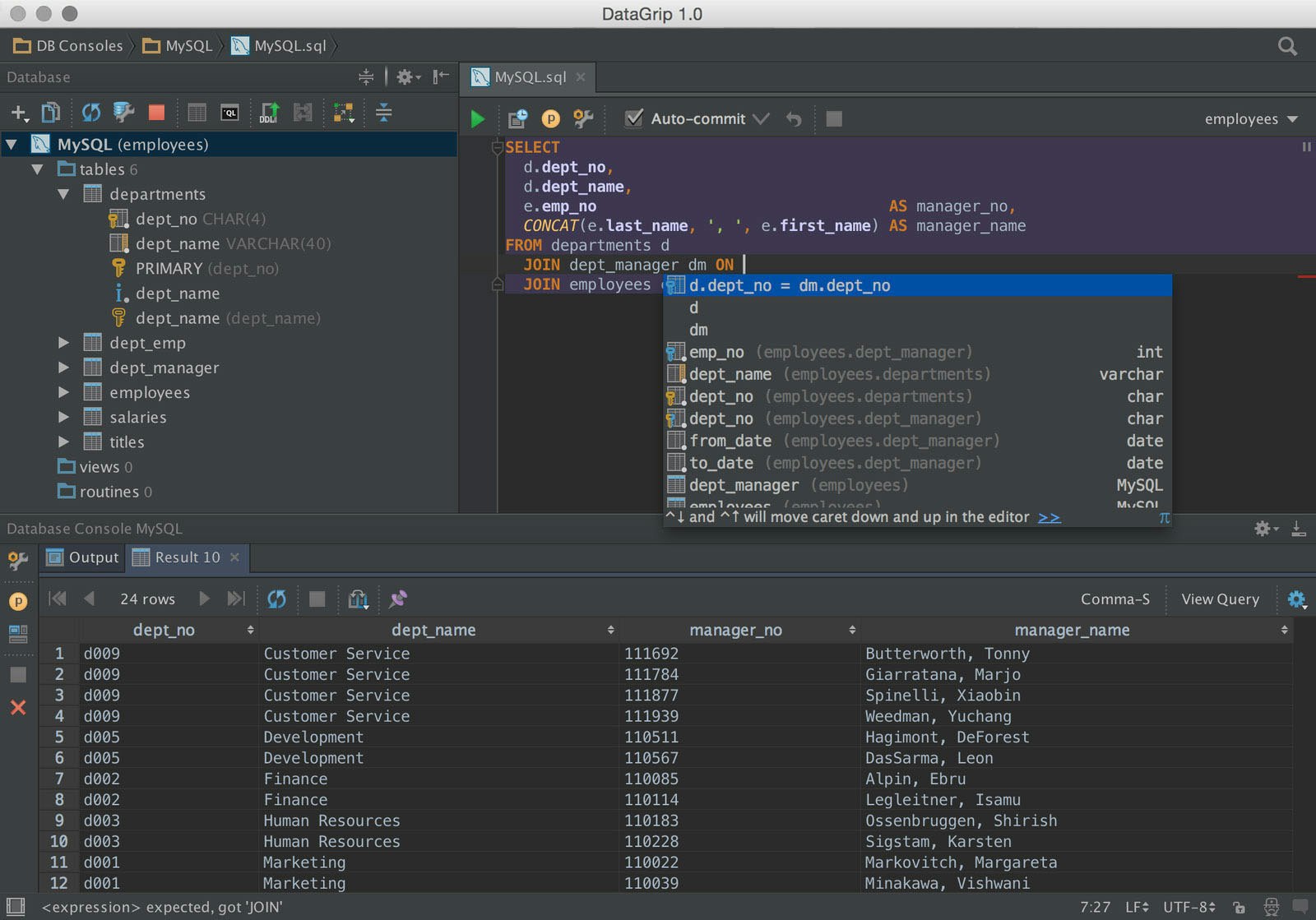Click the magnifier search icon at top right
The height and width of the screenshot is (920, 1316).
[x=1287, y=46]
